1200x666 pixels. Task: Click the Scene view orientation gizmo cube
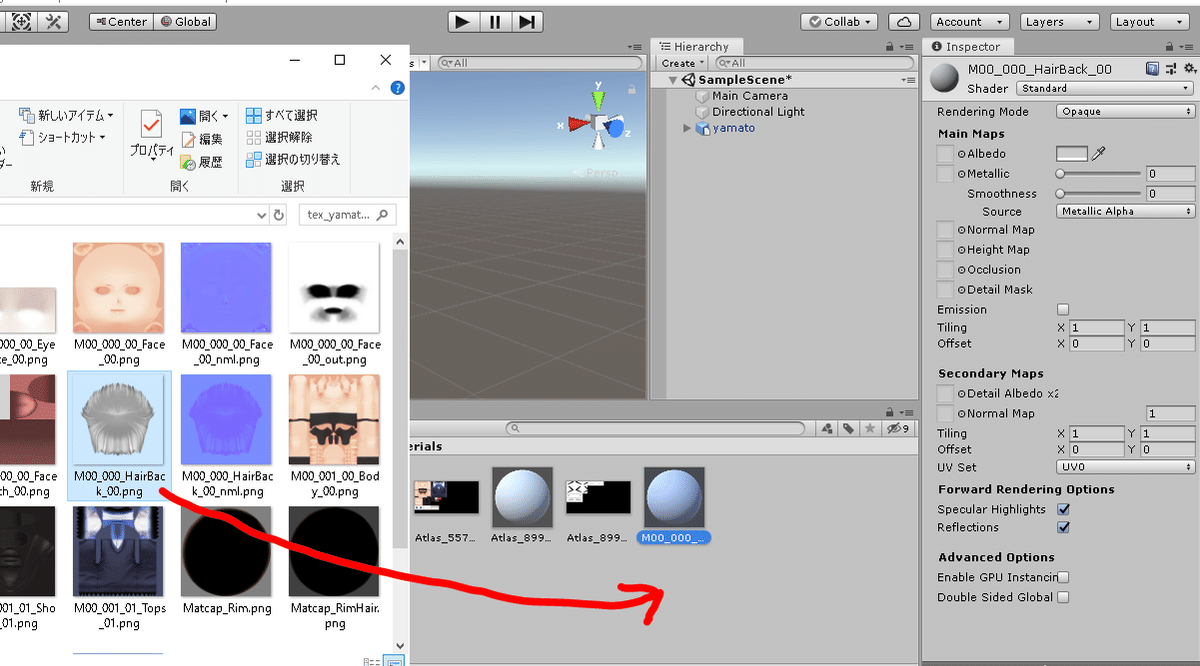(x=600, y=124)
